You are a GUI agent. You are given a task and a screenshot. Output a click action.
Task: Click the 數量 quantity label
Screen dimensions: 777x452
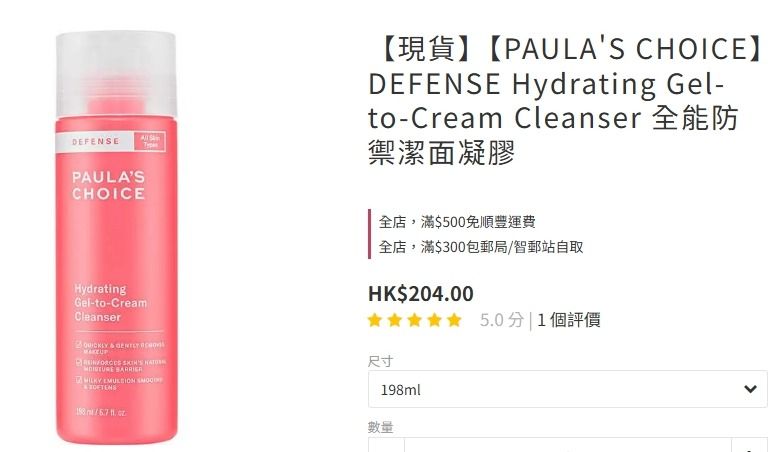[380, 427]
